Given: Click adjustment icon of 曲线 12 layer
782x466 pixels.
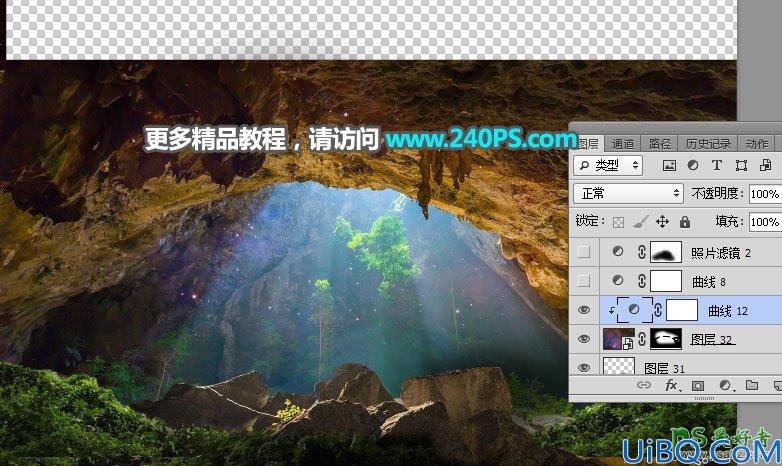Looking at the screenshot, I should coord(633,310).
